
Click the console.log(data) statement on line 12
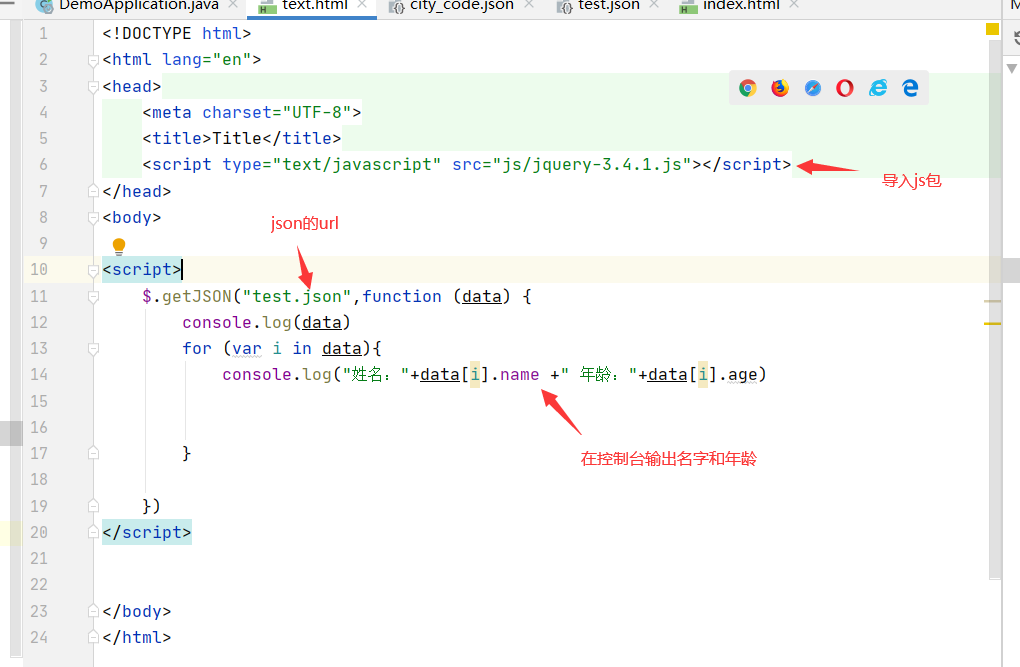(267, 323)
